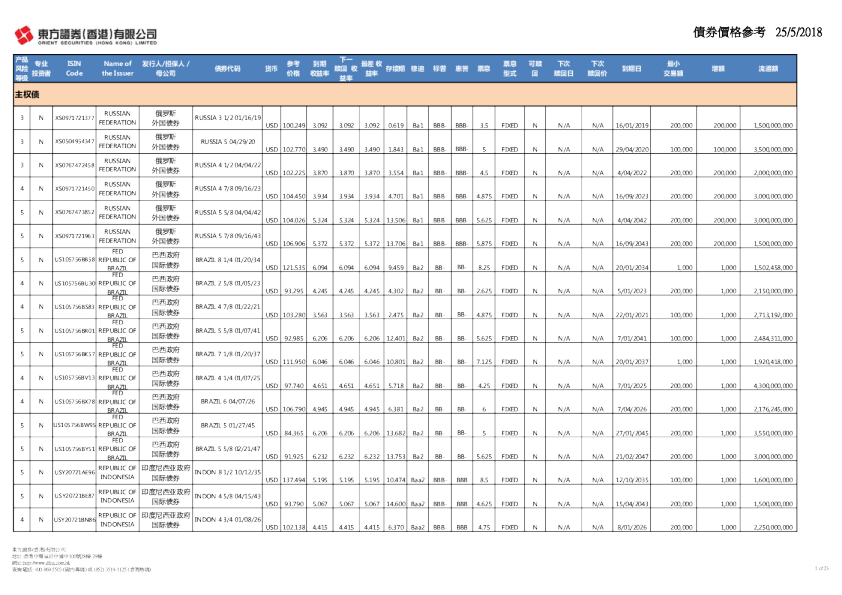The width and height of the screenshot is (842, 595).
Task: Click outstanding amount 2,484,311,000
Action: pyautogui.click(x=768, y=337)
